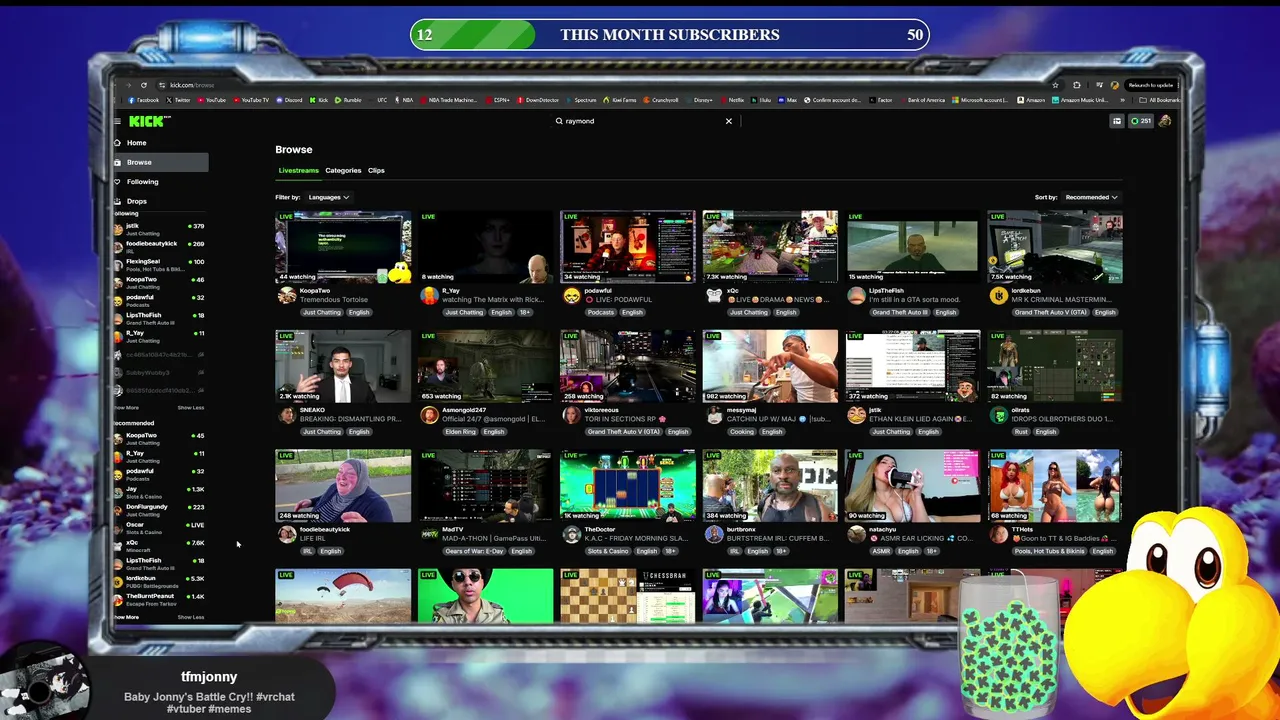The height and width of the screenshot is (720, 1280).
Task: Click the green points counter showing 251
Action: tap(1141, 121)
